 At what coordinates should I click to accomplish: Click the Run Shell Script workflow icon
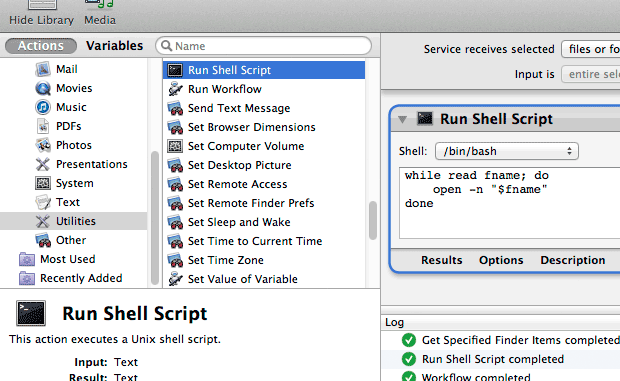(425, 119)
